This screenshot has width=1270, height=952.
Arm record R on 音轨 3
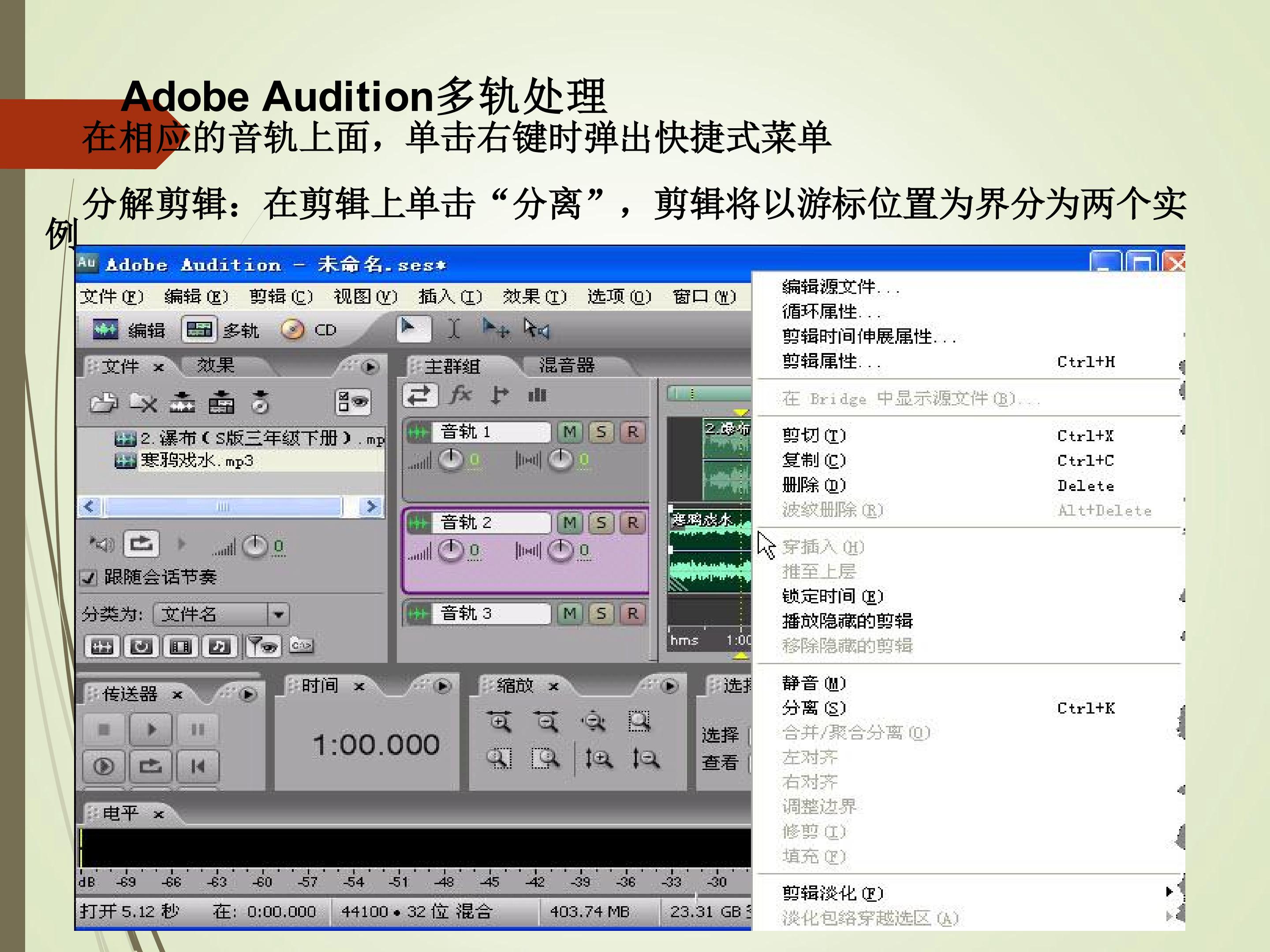633,613
